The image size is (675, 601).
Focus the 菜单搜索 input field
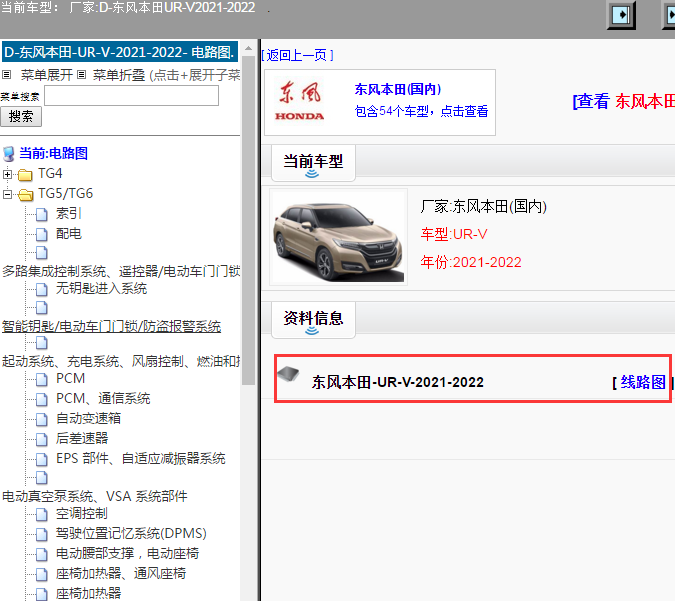[x=131, y=96]
